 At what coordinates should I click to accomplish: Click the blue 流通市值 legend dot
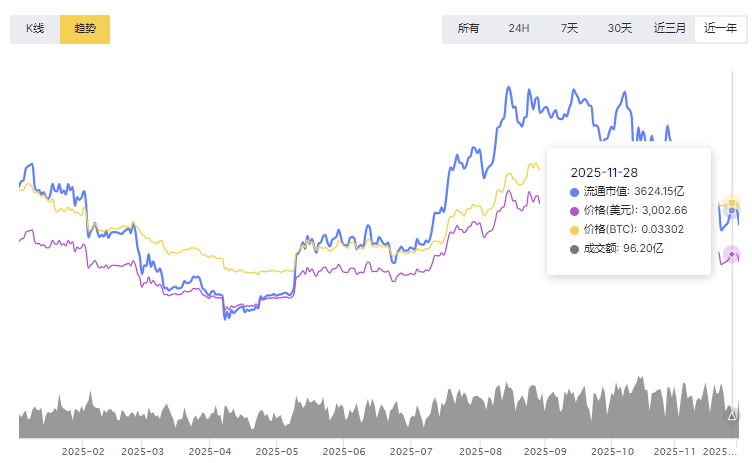[x=574, y=191]
